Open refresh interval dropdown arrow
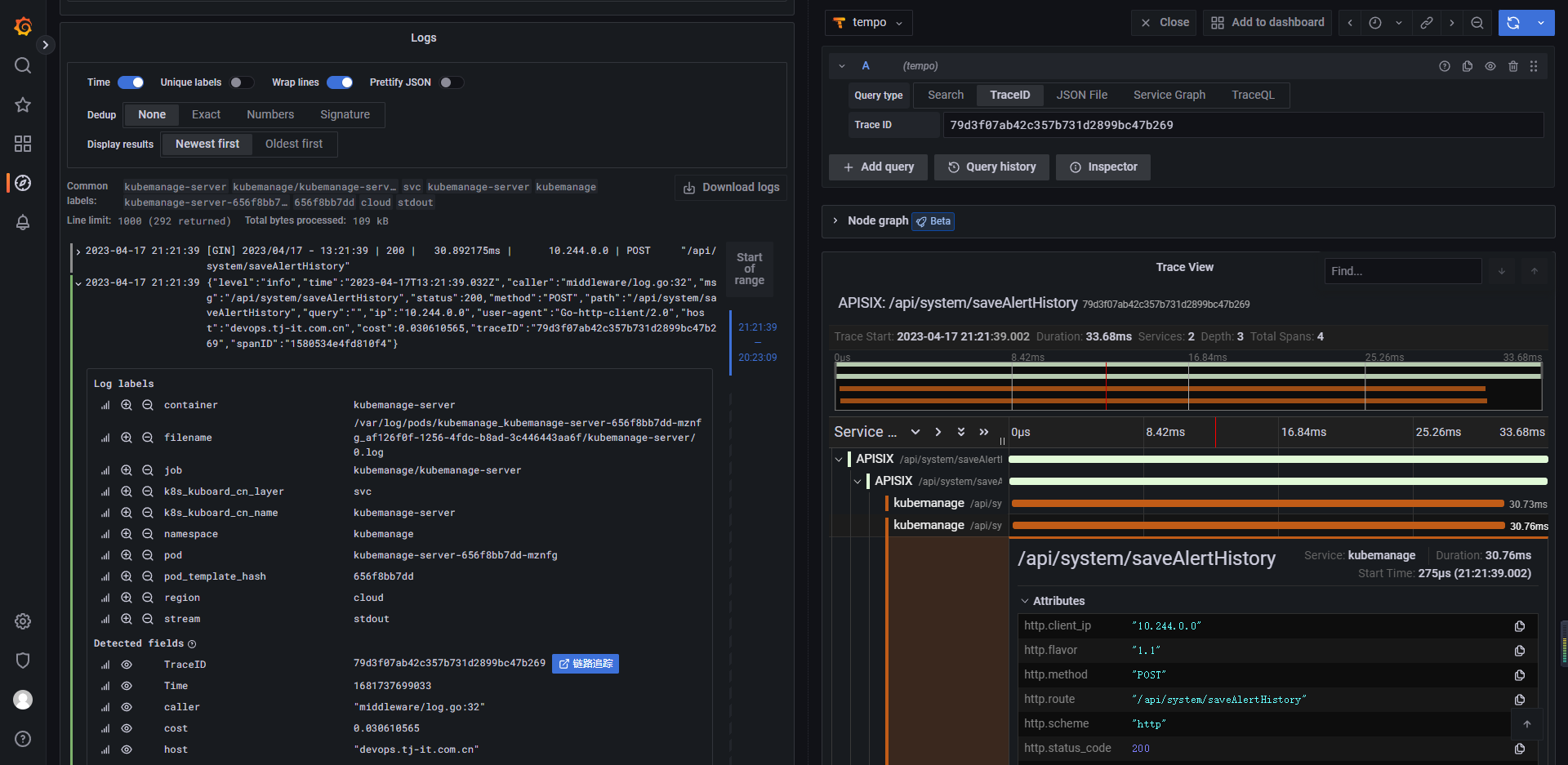This screenshot has width=1568, height=765. 1541,23
